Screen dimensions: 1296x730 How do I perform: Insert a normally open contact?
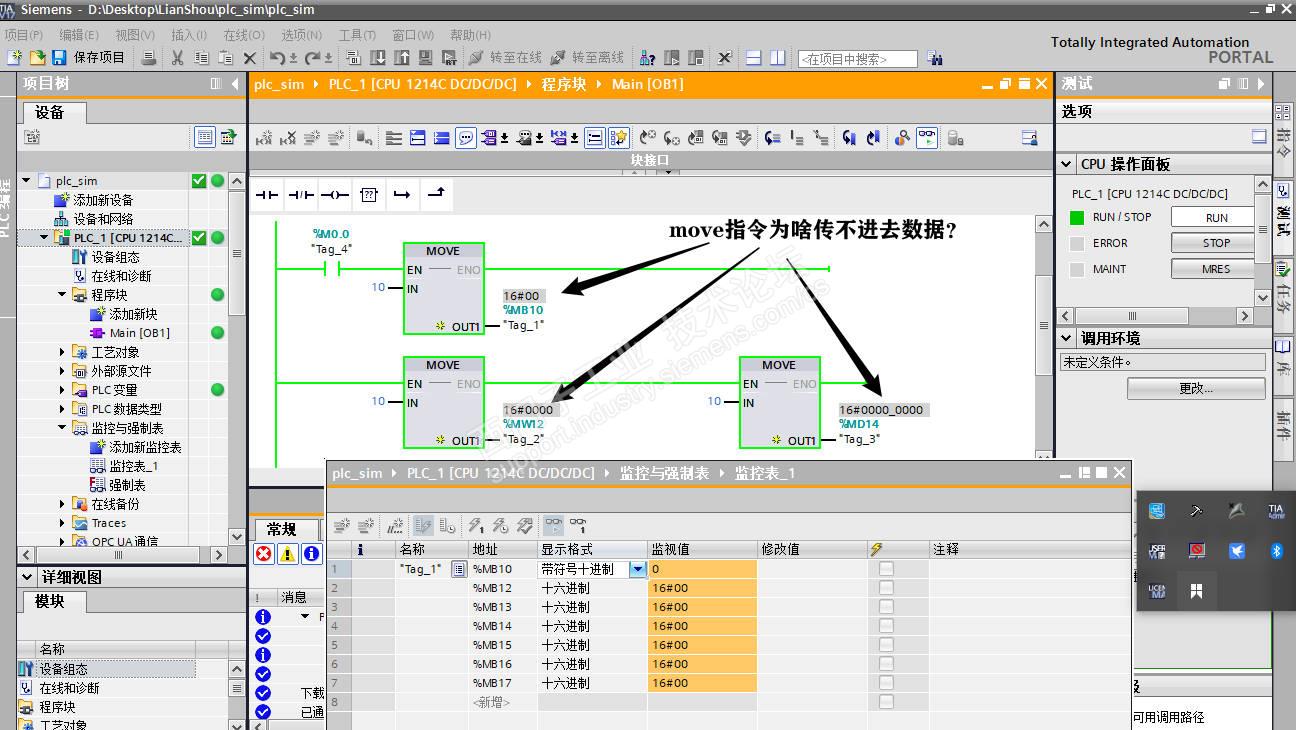pyautogui.click(x=266, y=195)
